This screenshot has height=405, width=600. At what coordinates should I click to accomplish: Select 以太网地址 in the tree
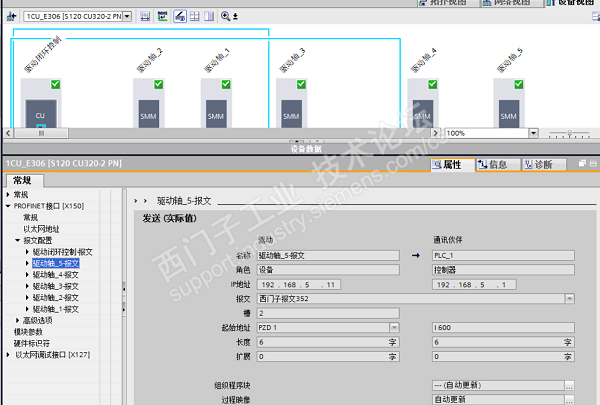tap(41, 229)
